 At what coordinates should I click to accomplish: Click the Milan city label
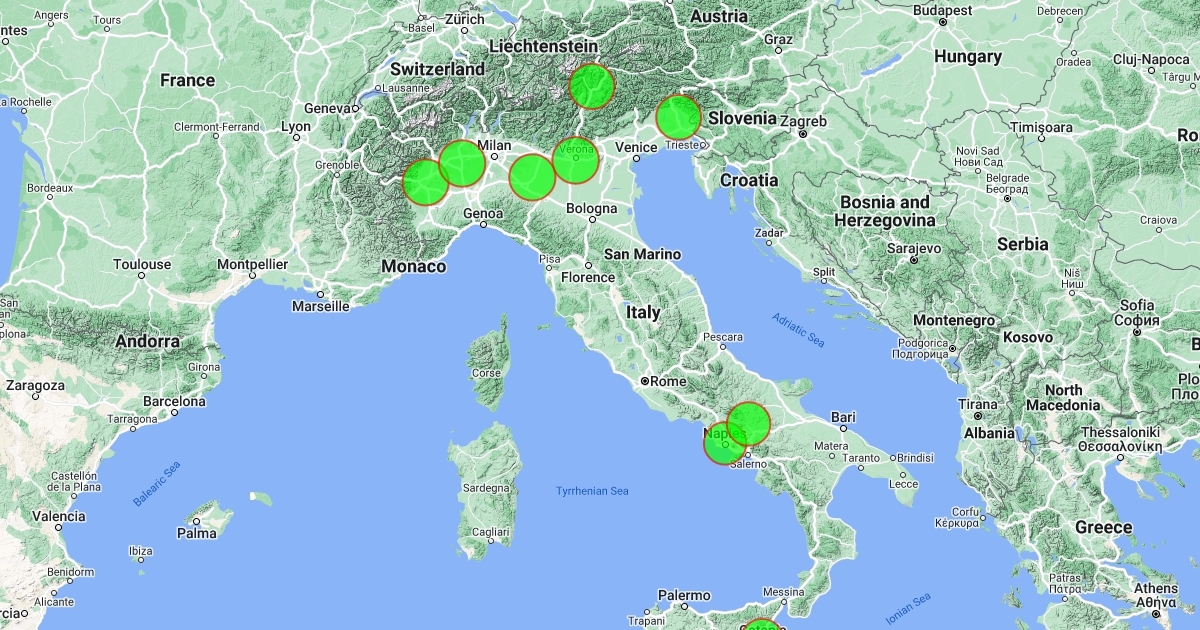[x=495, y=145]
